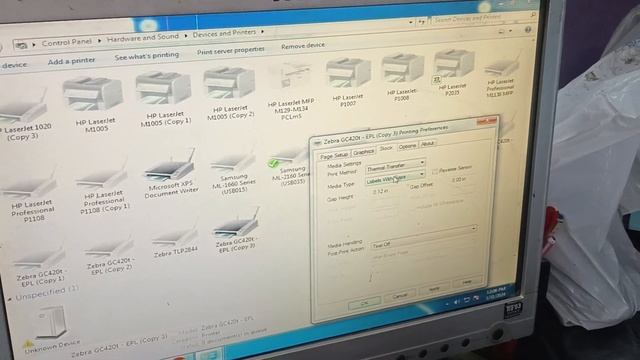Click Add a printer in toolbar
This screenshot has height=360, width=640.
71,61
